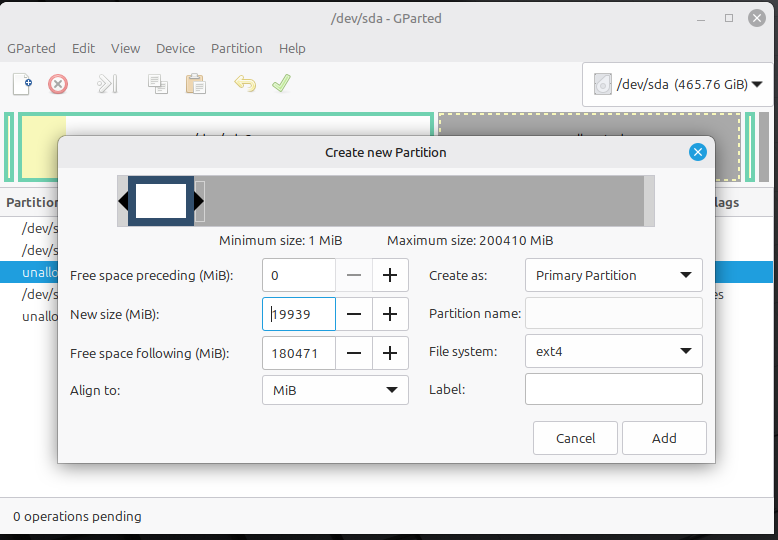Increase Free space following value
Screen dimensions: 778x540
[x=390, y=353]
